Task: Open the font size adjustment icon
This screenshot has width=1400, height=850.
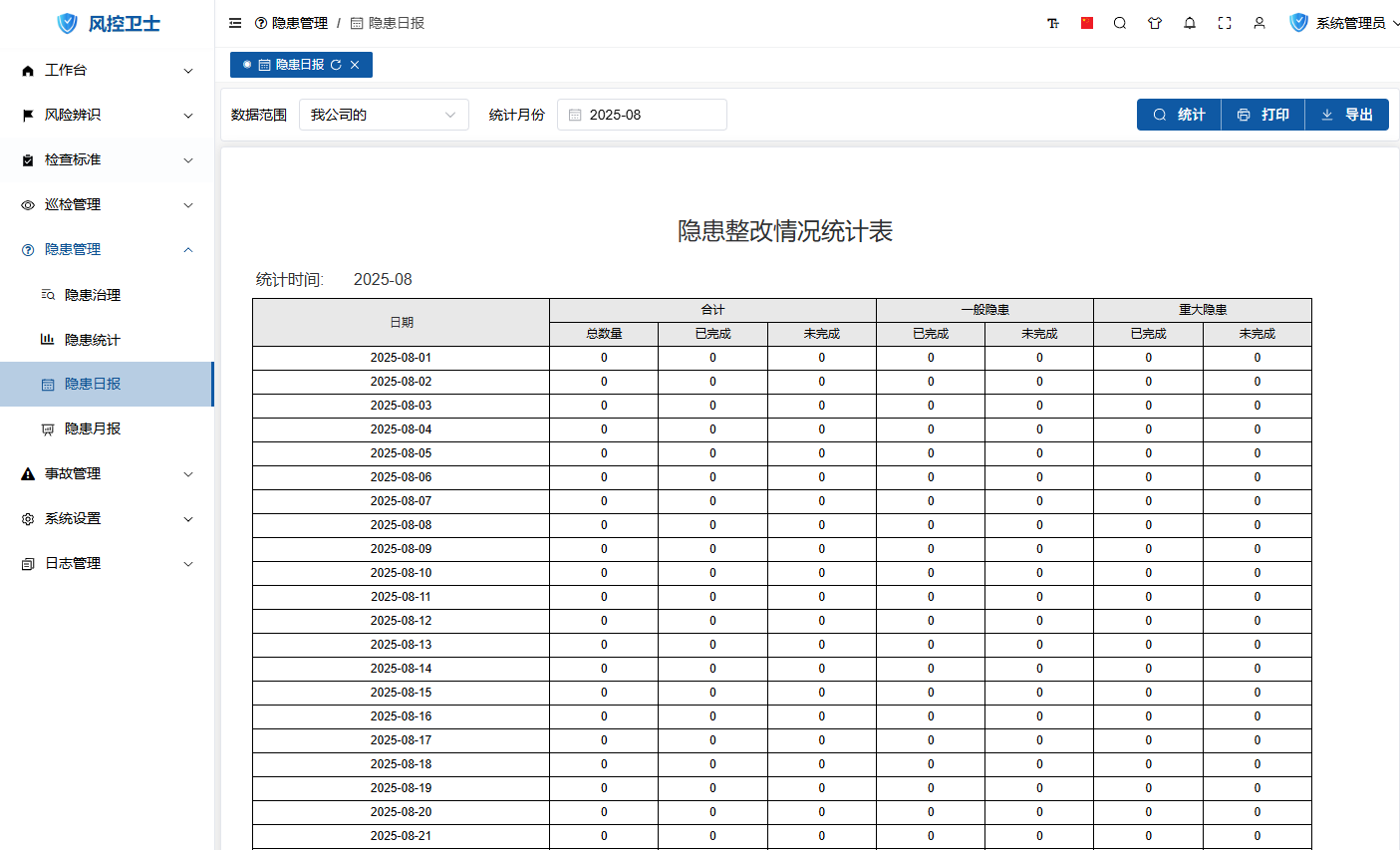Action: 1053,23
